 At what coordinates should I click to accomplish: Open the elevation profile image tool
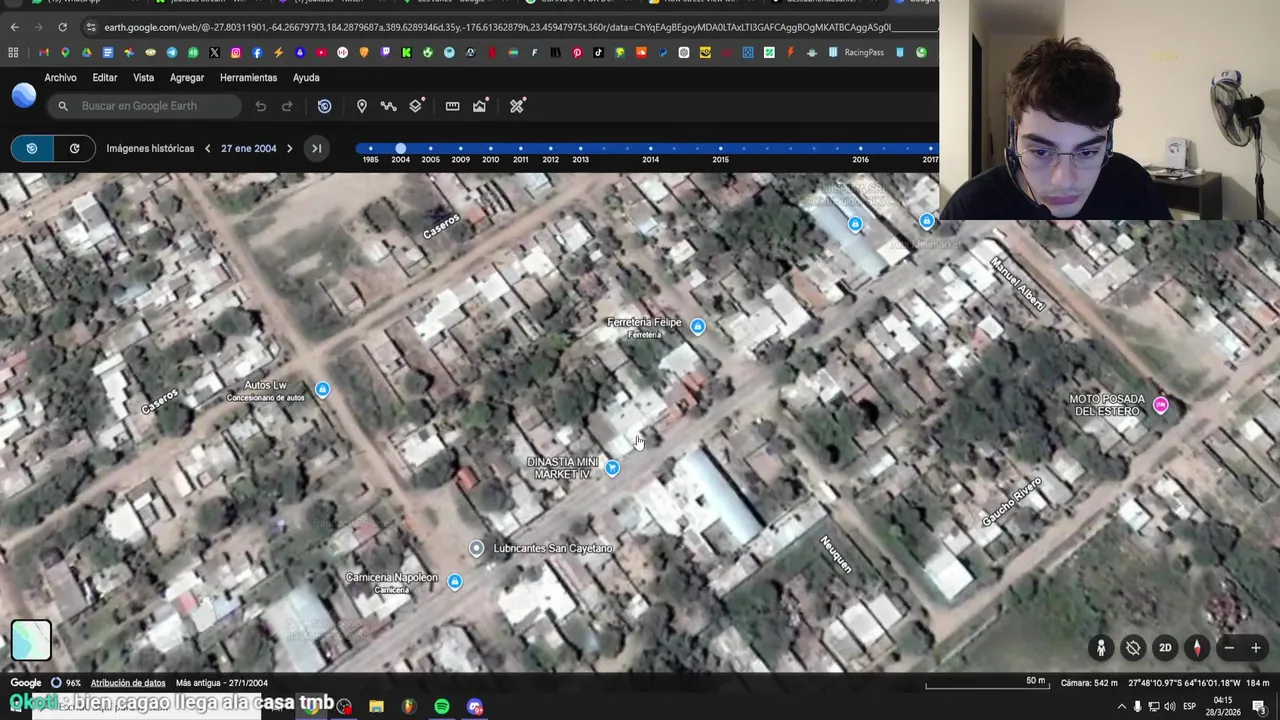click(481, 106)
